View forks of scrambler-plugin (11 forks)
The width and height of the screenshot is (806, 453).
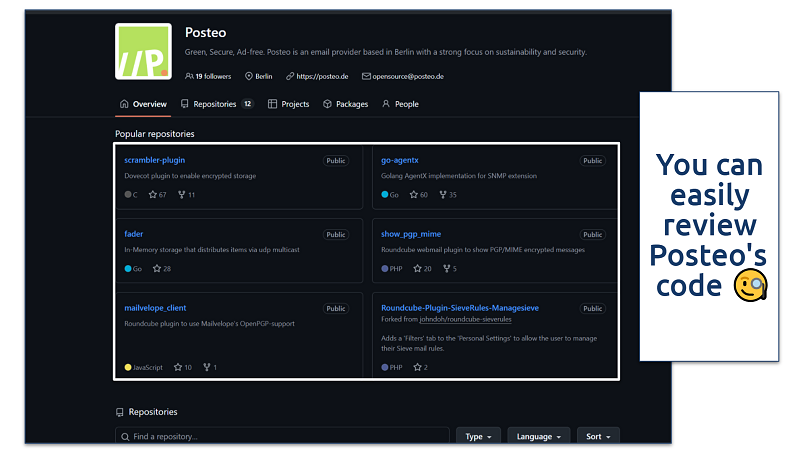187,195
